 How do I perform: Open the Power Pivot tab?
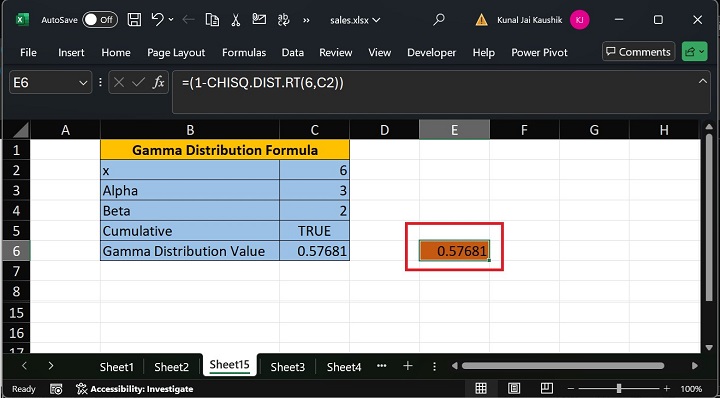pos(540,52)
